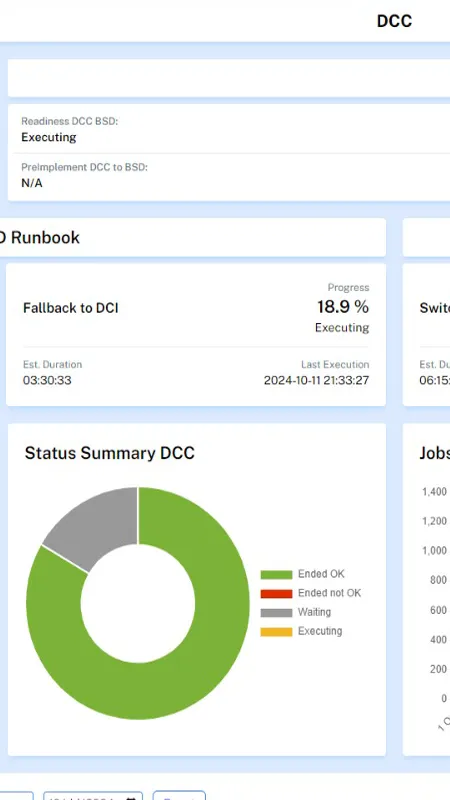Viewport: 450px width, 800px height.
Task: Click the green Ended OK legend swatch
Action: pyautogui.click(x=276, y=574)
